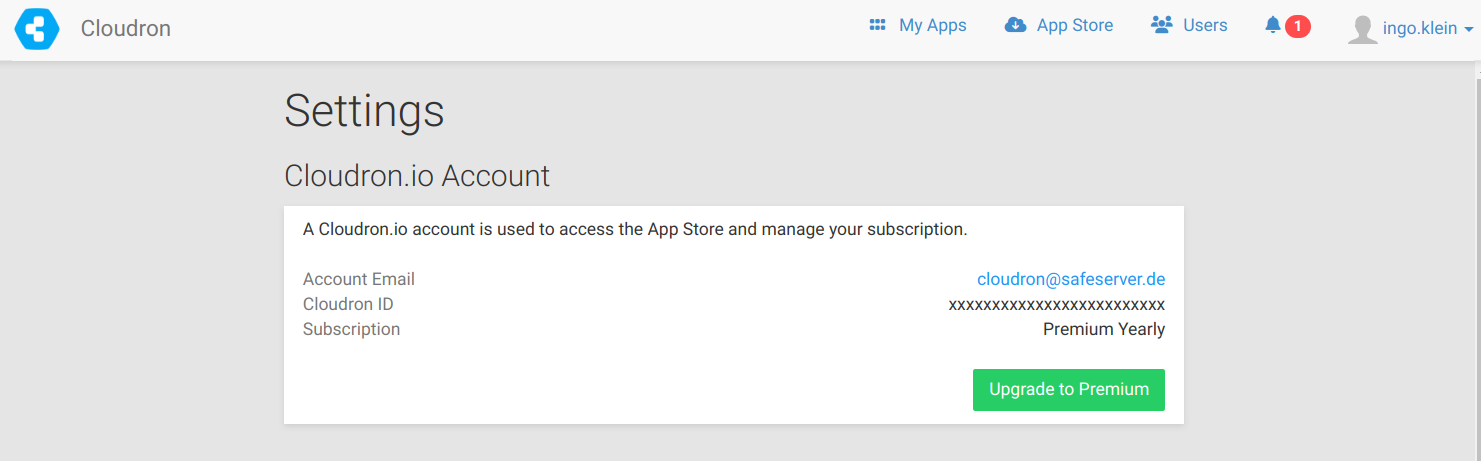
Task: Click the Cloudron hexagon logo
Action: click(37, 29)
